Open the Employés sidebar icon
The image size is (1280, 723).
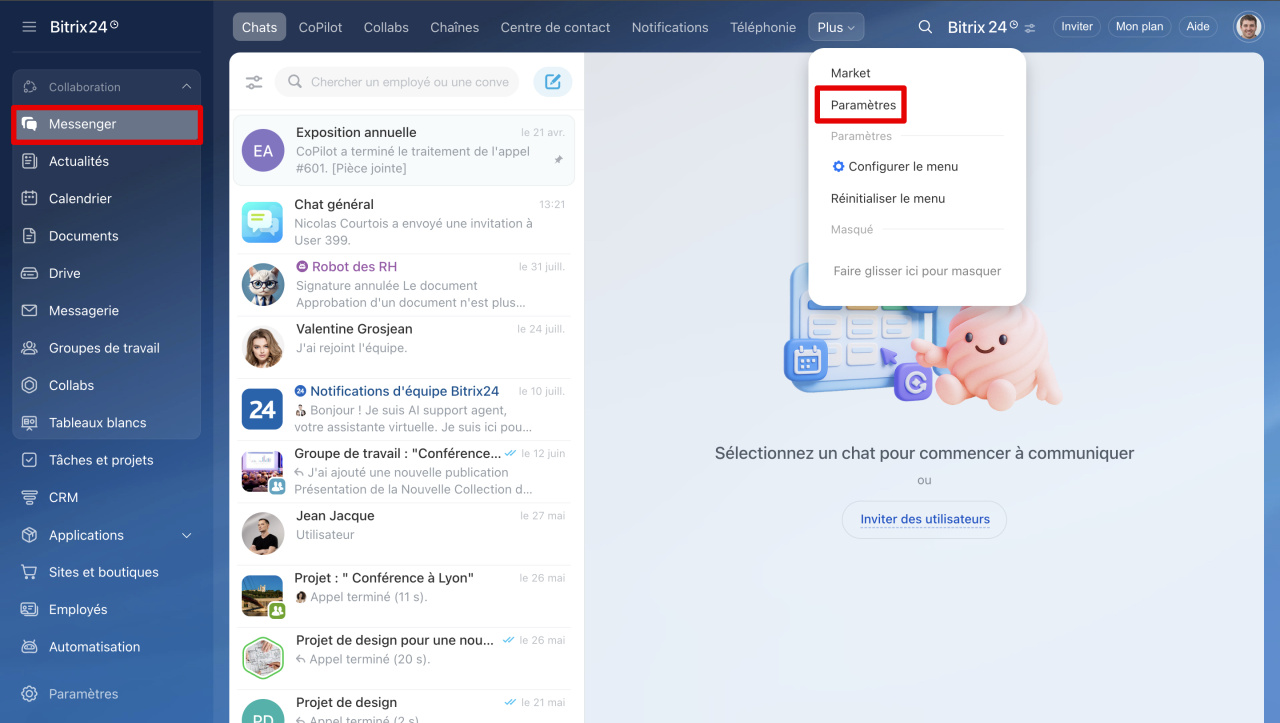tap(30, 609)
